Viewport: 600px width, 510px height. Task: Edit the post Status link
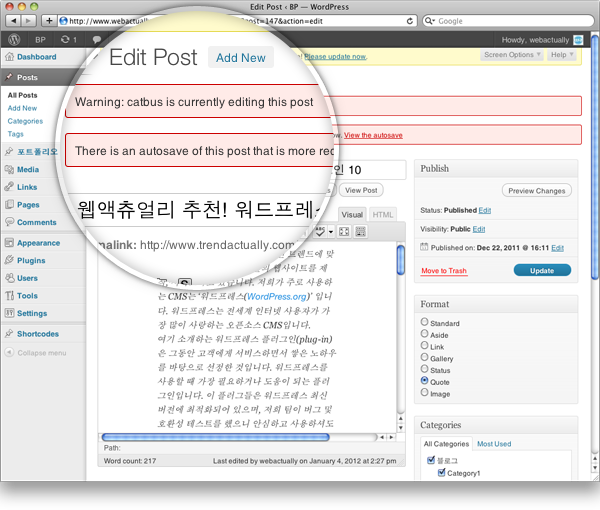coord(485,210)
